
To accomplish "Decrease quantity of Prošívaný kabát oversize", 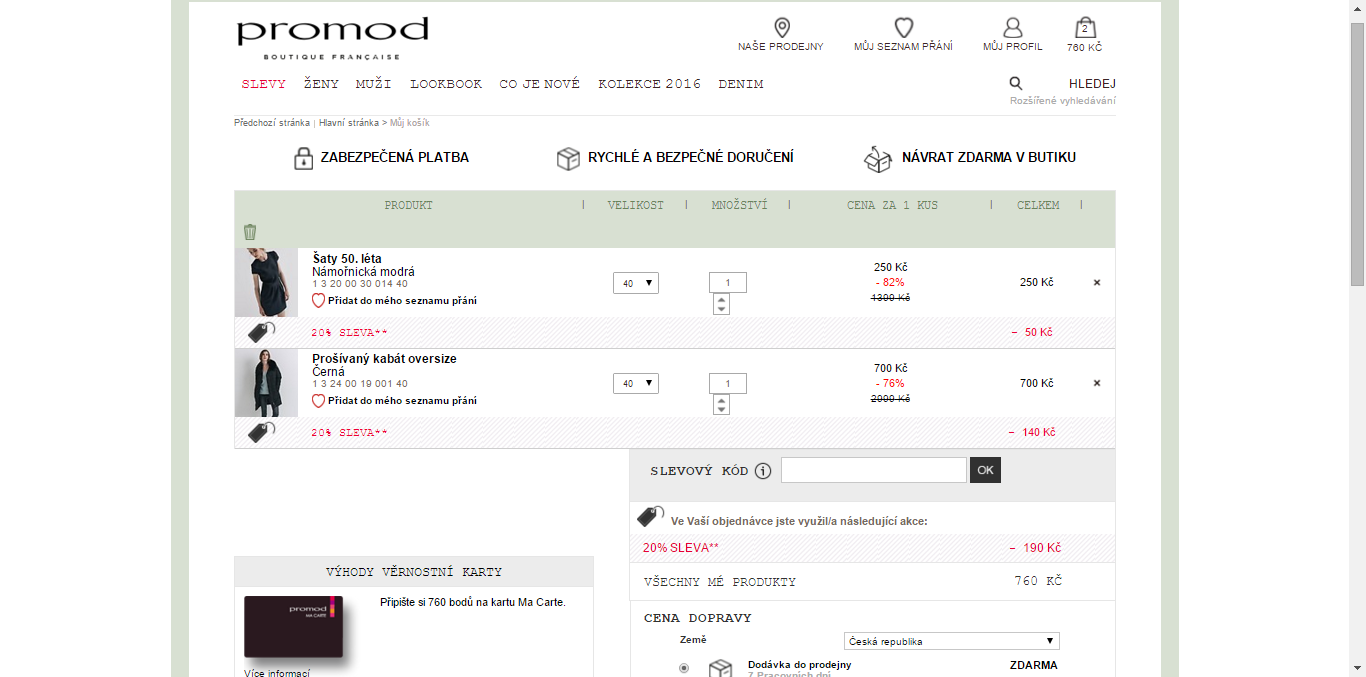I will [721, 409].
